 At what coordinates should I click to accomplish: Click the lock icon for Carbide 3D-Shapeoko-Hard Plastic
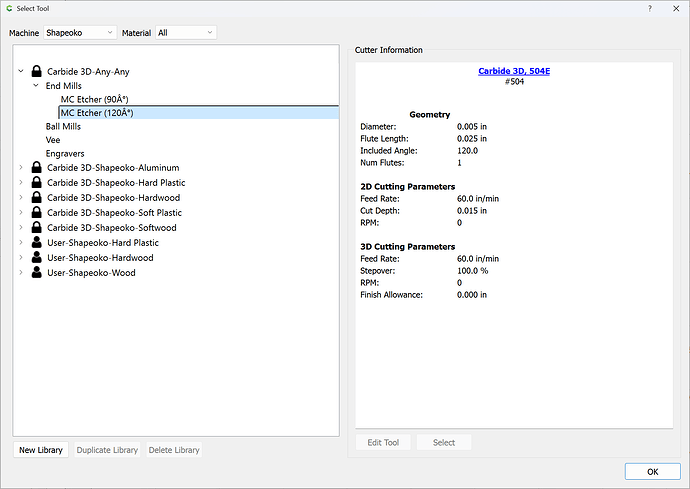click(x=37, y=183)
